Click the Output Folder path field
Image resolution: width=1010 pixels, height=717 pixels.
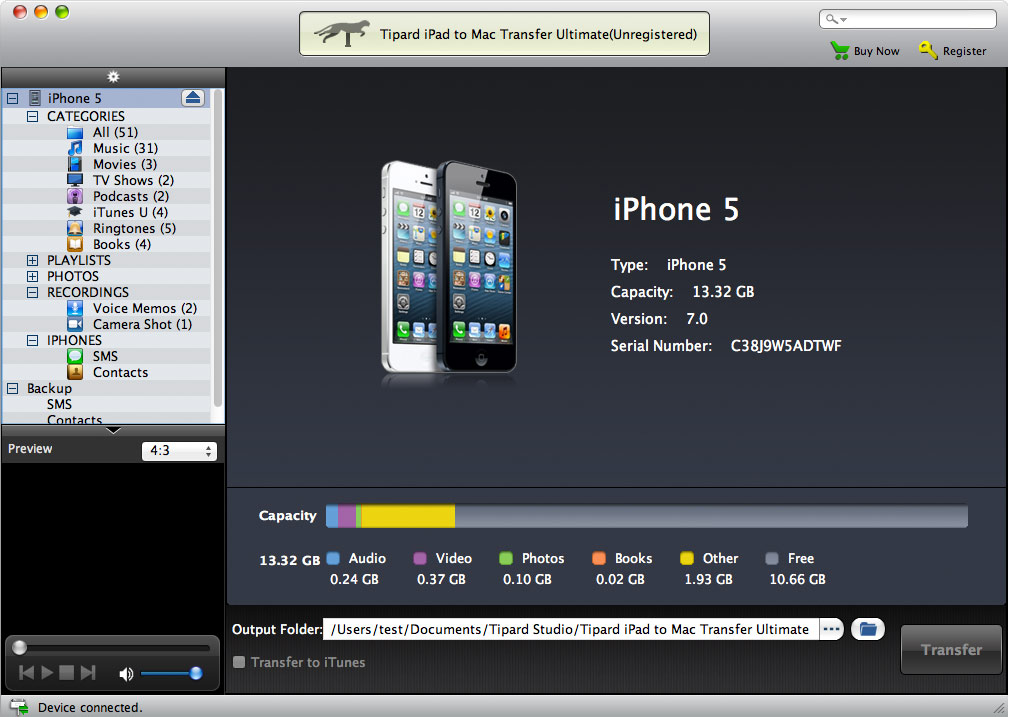click(x=571, y=629)
